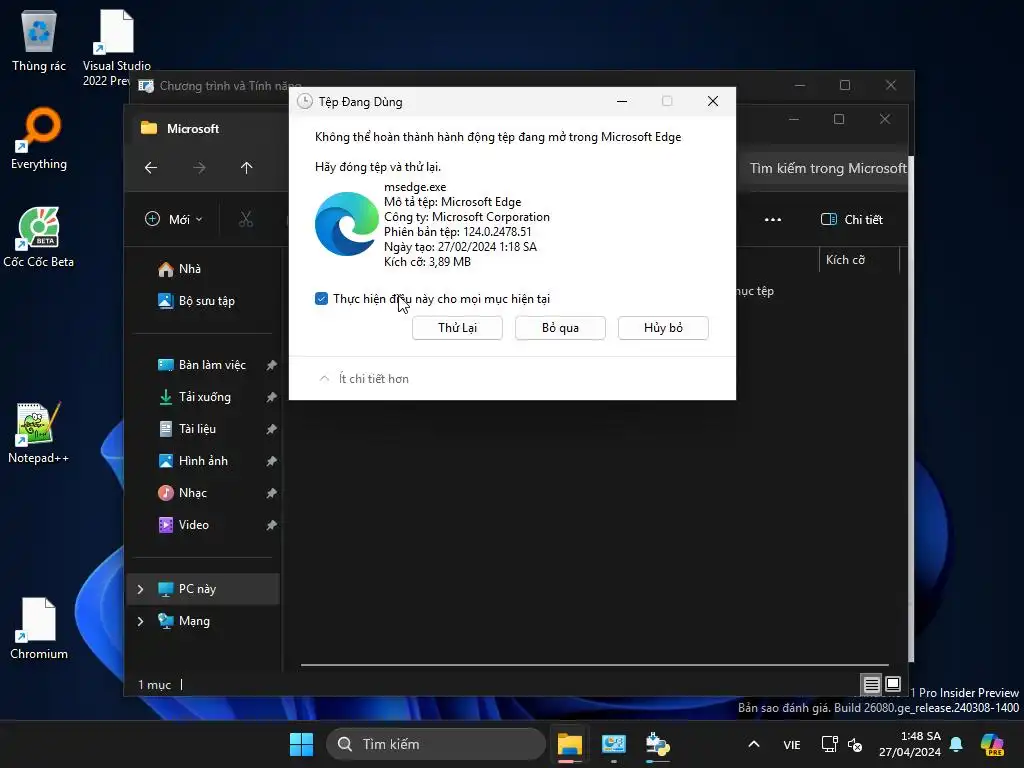Image resolution: width=1024 pixels, height=768 pixels.
Task: Click Tìm kiếm trong Microsoft search box
Action: 824,168
